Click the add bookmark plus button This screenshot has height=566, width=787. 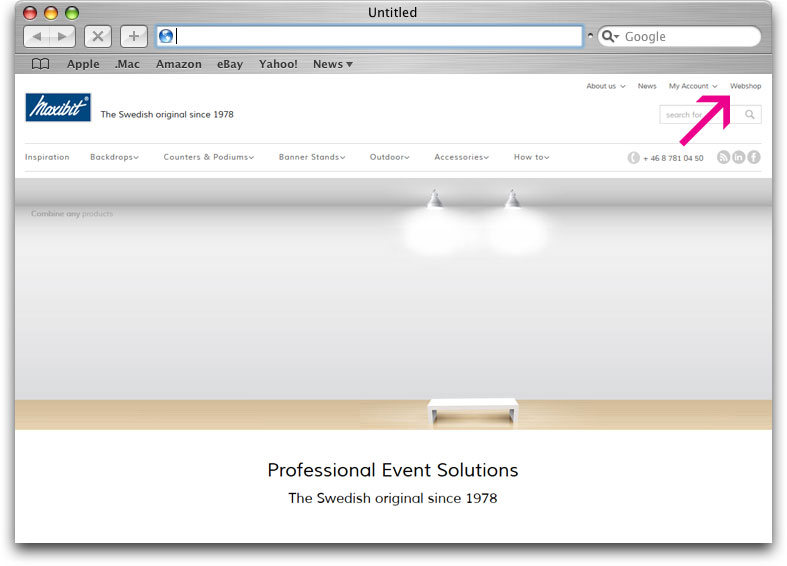pos(133,37)
